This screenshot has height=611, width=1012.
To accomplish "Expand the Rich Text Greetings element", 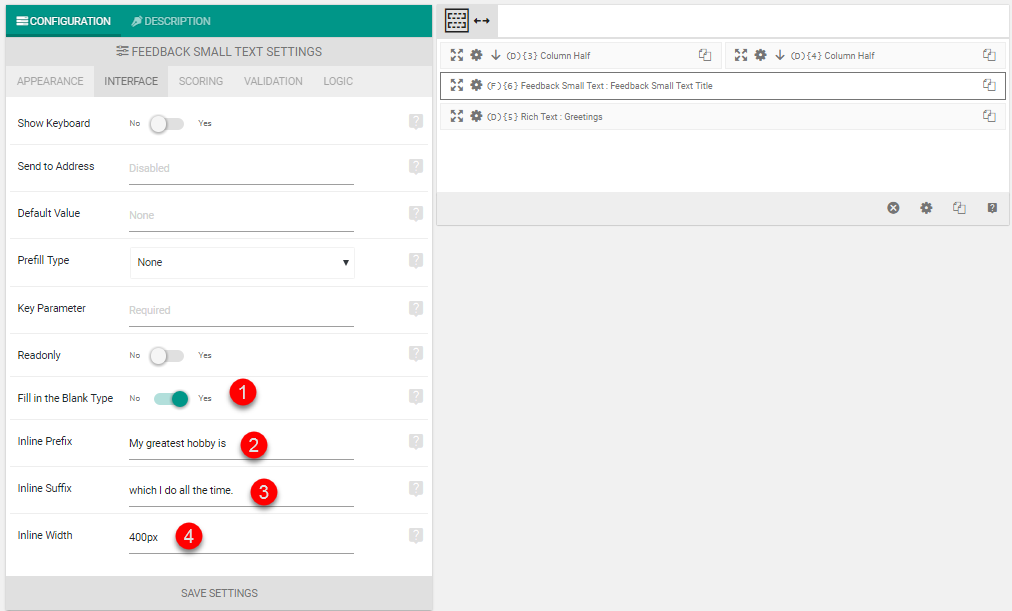I will (x=457, y=116).
